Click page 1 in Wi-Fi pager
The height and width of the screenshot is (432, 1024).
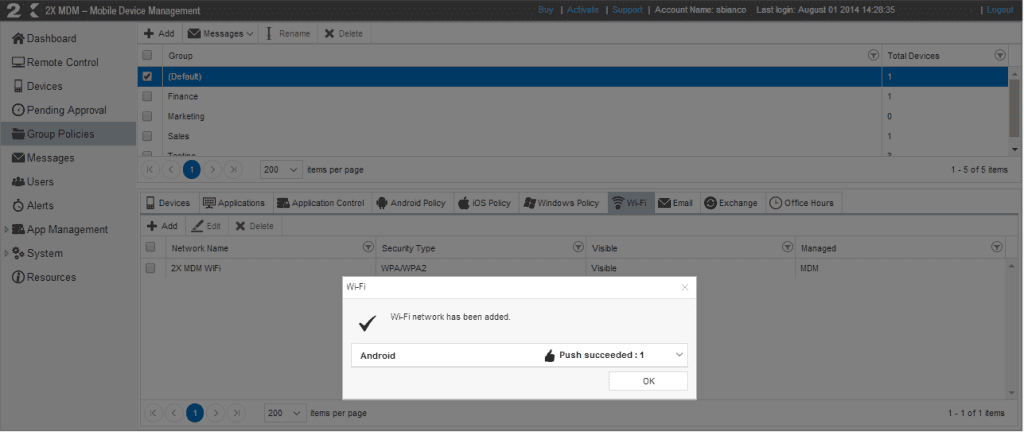[x=195, y=413]
